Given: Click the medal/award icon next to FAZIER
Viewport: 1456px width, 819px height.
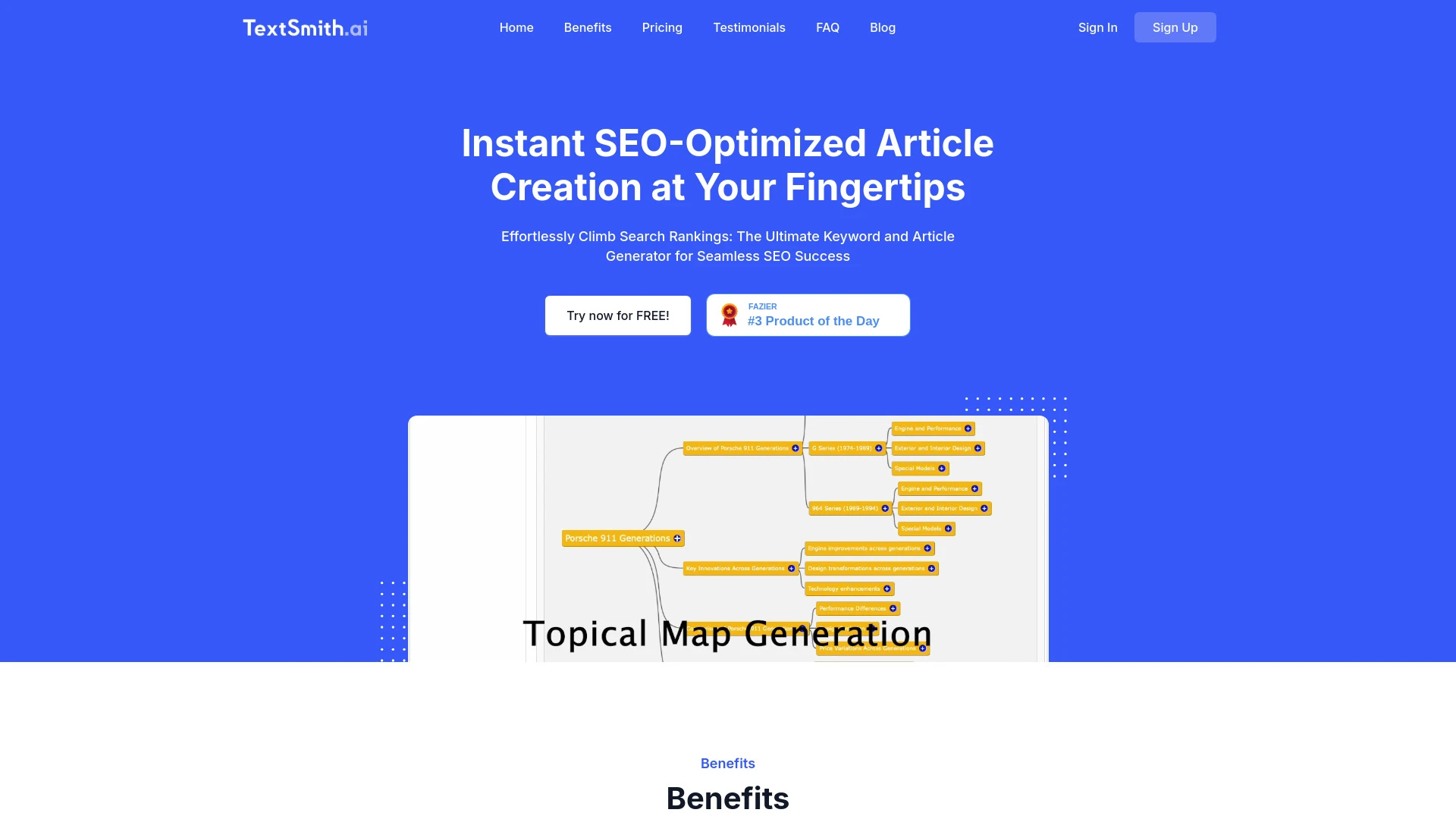Looking at the screenshot, I should tap(730, 314).
